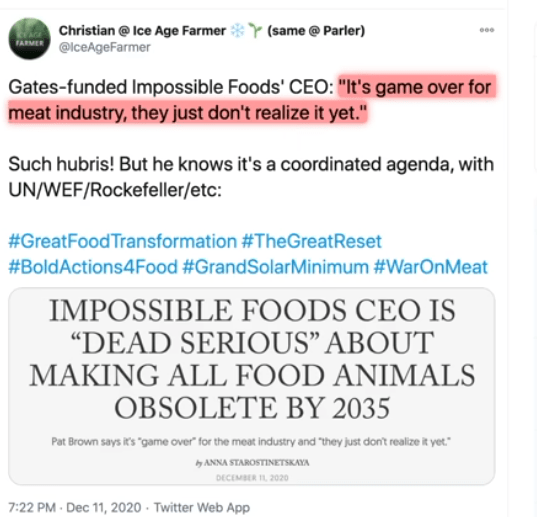
Task: Open the #TheGreatReset hashtag
Action: [x=311, y=241]
